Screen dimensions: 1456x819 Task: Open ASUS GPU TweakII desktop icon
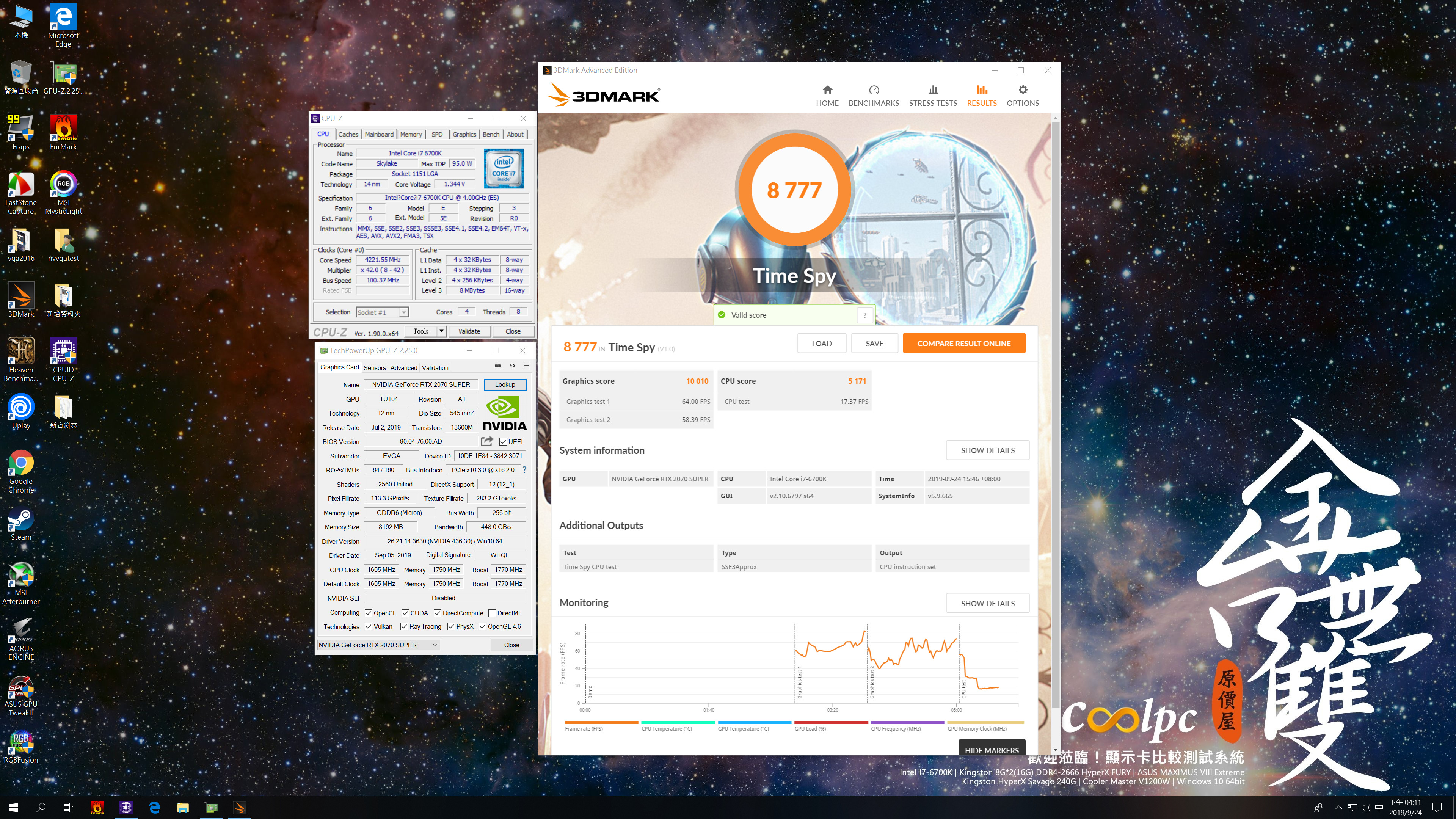21,695
